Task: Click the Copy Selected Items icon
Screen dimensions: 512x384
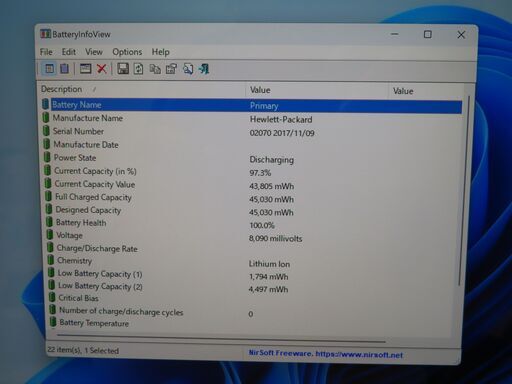Action: (155, 69)
